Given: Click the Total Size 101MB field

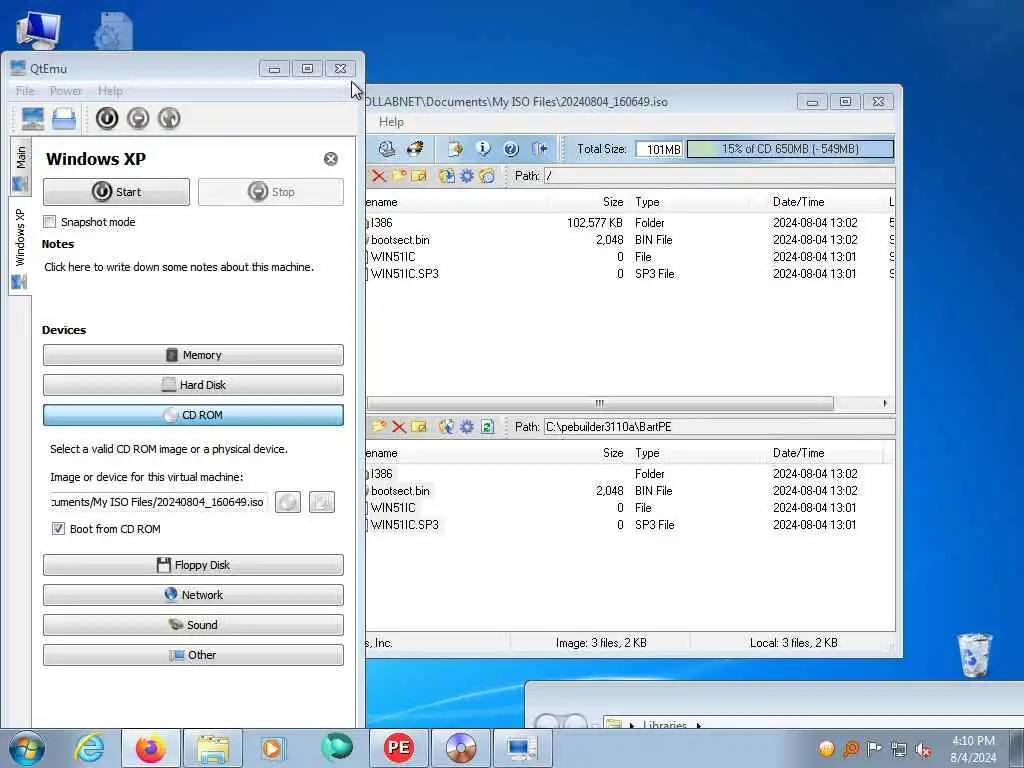Looking at the screenshot, I should 659,149.
